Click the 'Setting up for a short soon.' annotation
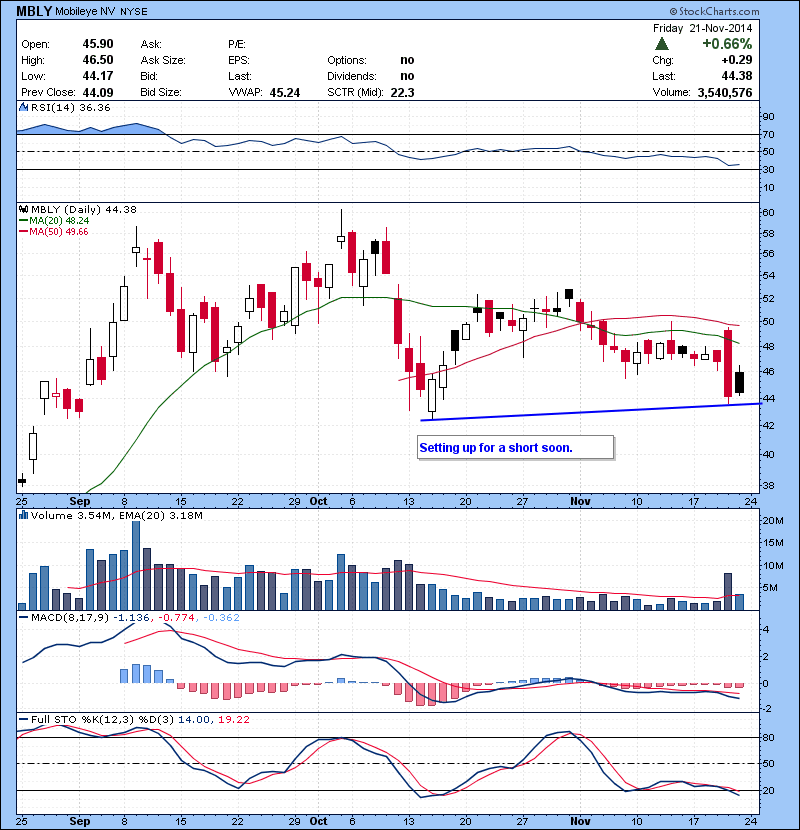The width and height of the screenshot is (800, 830). click(x=516, y=448)
